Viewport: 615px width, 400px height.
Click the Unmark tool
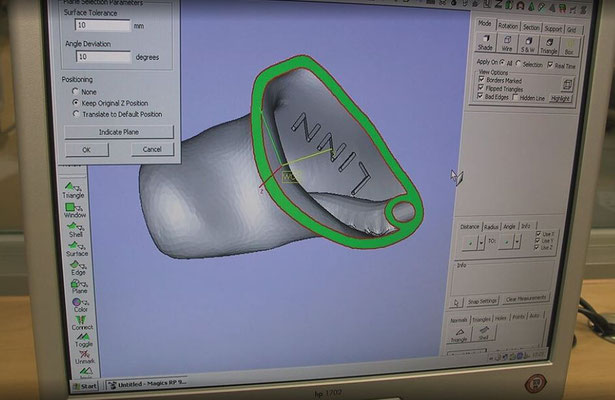(85, 357)
